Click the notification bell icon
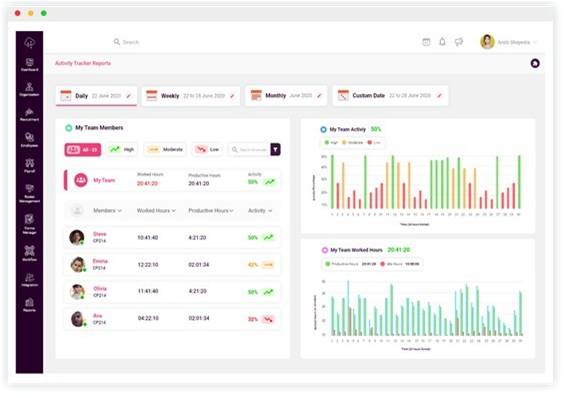 click(442, 42)
